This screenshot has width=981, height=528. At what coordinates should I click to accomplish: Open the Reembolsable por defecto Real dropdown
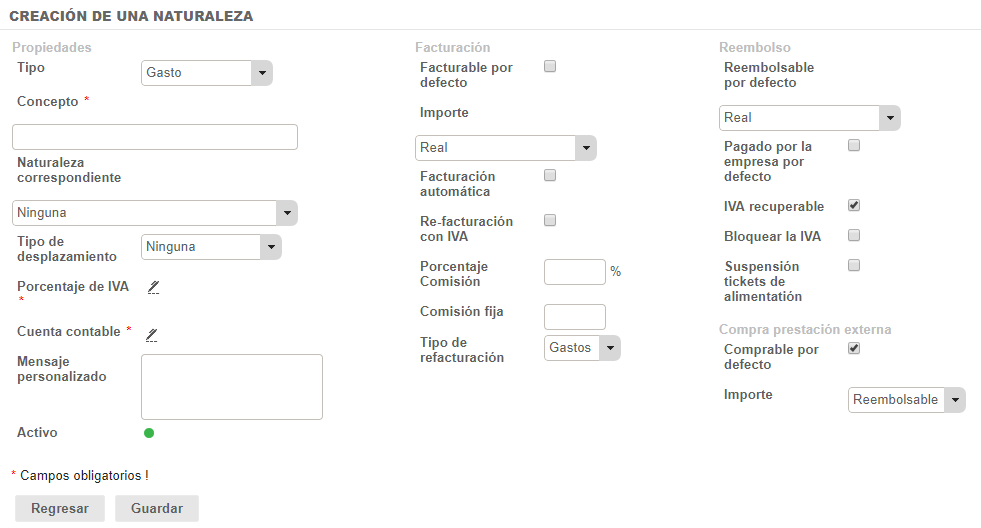[x=809, y=117]
